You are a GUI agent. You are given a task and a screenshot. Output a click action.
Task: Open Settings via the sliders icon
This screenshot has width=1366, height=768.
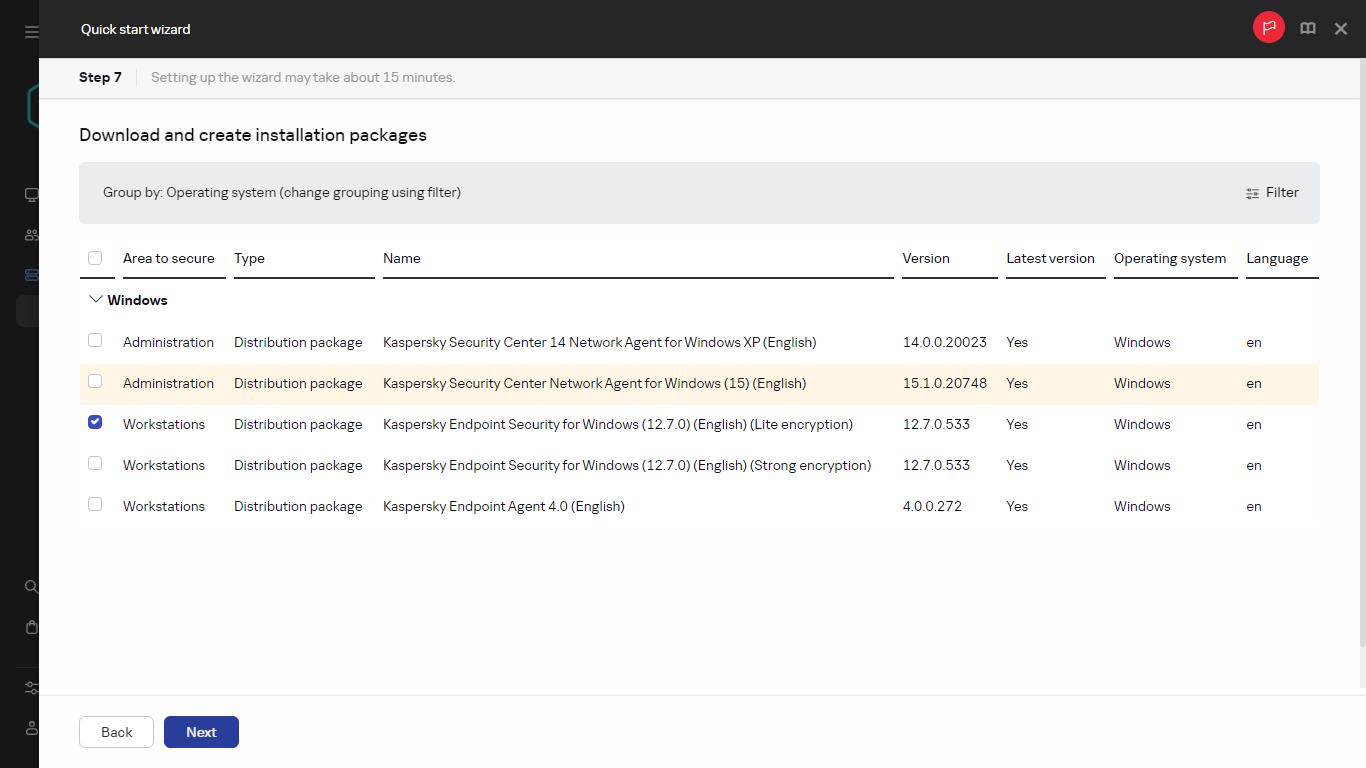[x=31, y=688]
